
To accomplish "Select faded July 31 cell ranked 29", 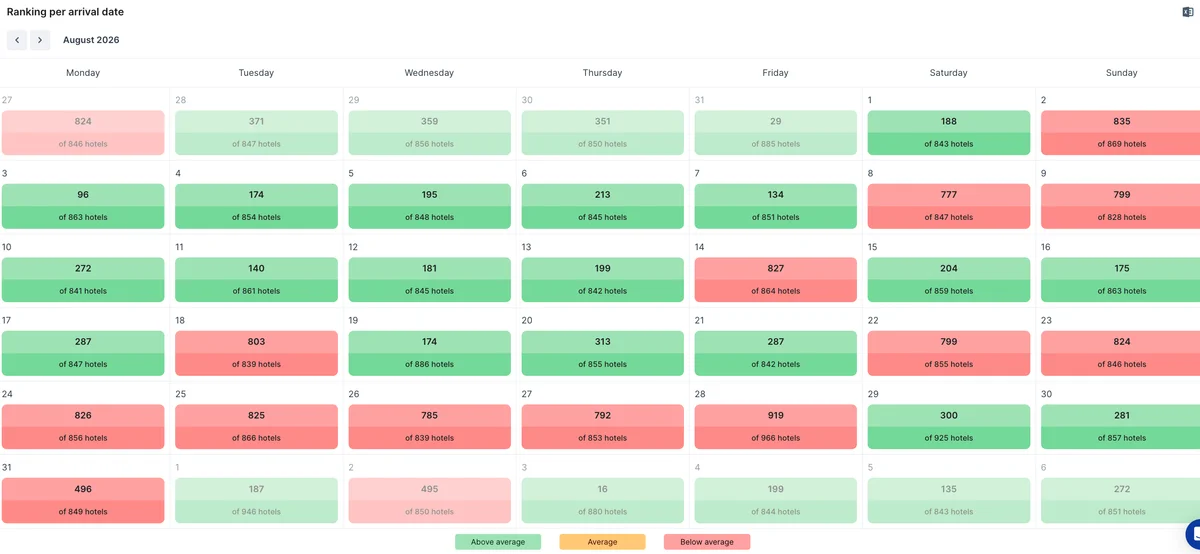I will 775,132.
